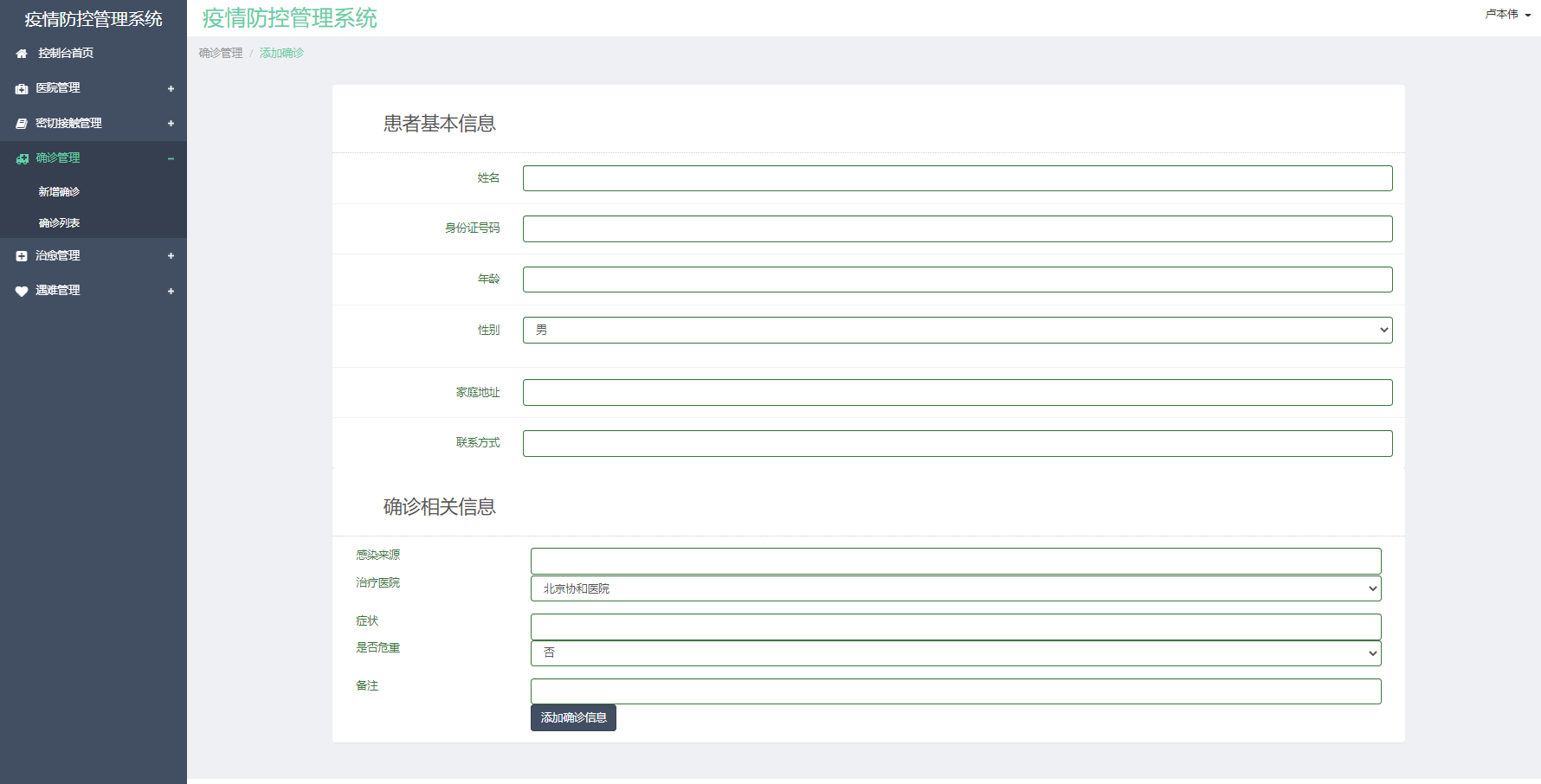Open the 卢本伟 user dropdown
Image resolution: width=1541 pixels, height=784 pixels.
1508,14
